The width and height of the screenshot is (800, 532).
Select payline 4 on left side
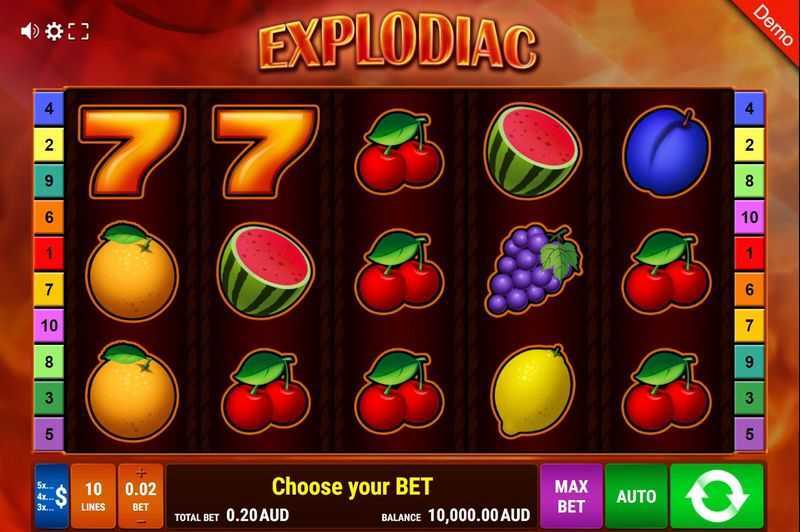pyautogui.click(x=49, y=109)
